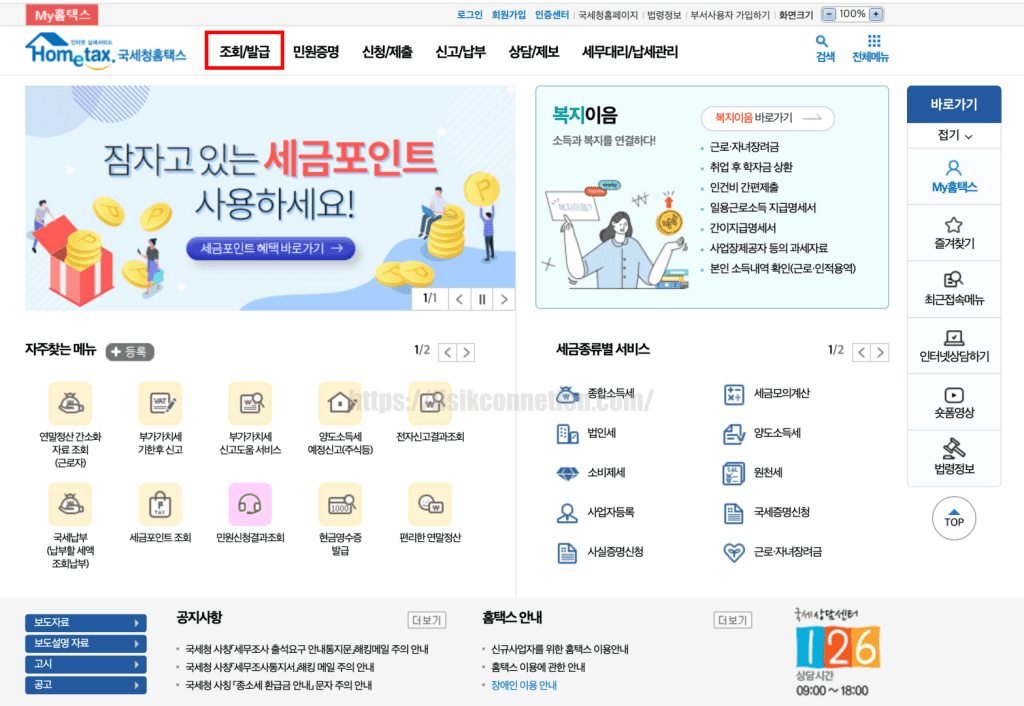Expand the 고시 item

click(x=86, y=665)
